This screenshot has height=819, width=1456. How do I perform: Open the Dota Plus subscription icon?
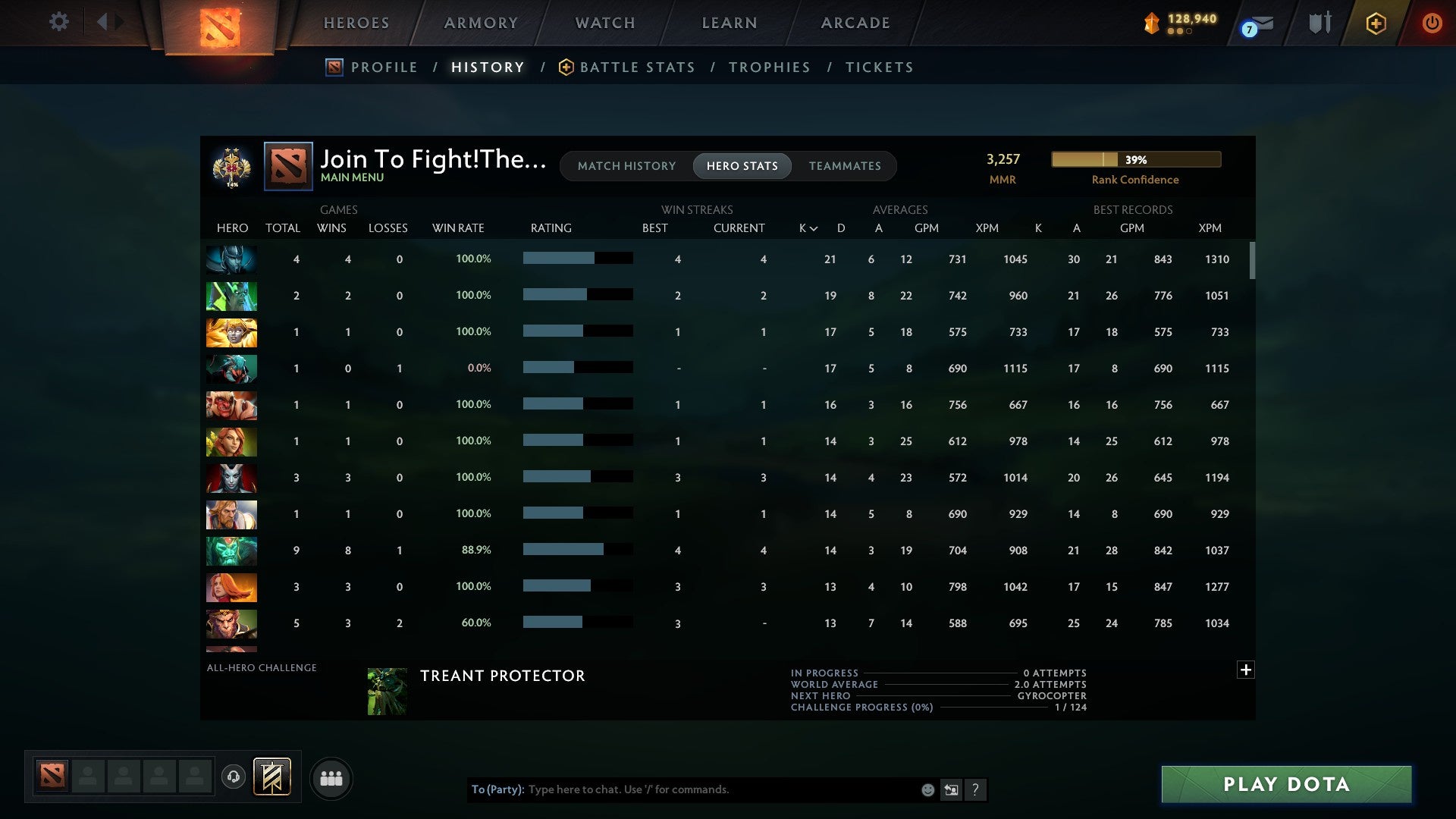[x=1376, y=23]
